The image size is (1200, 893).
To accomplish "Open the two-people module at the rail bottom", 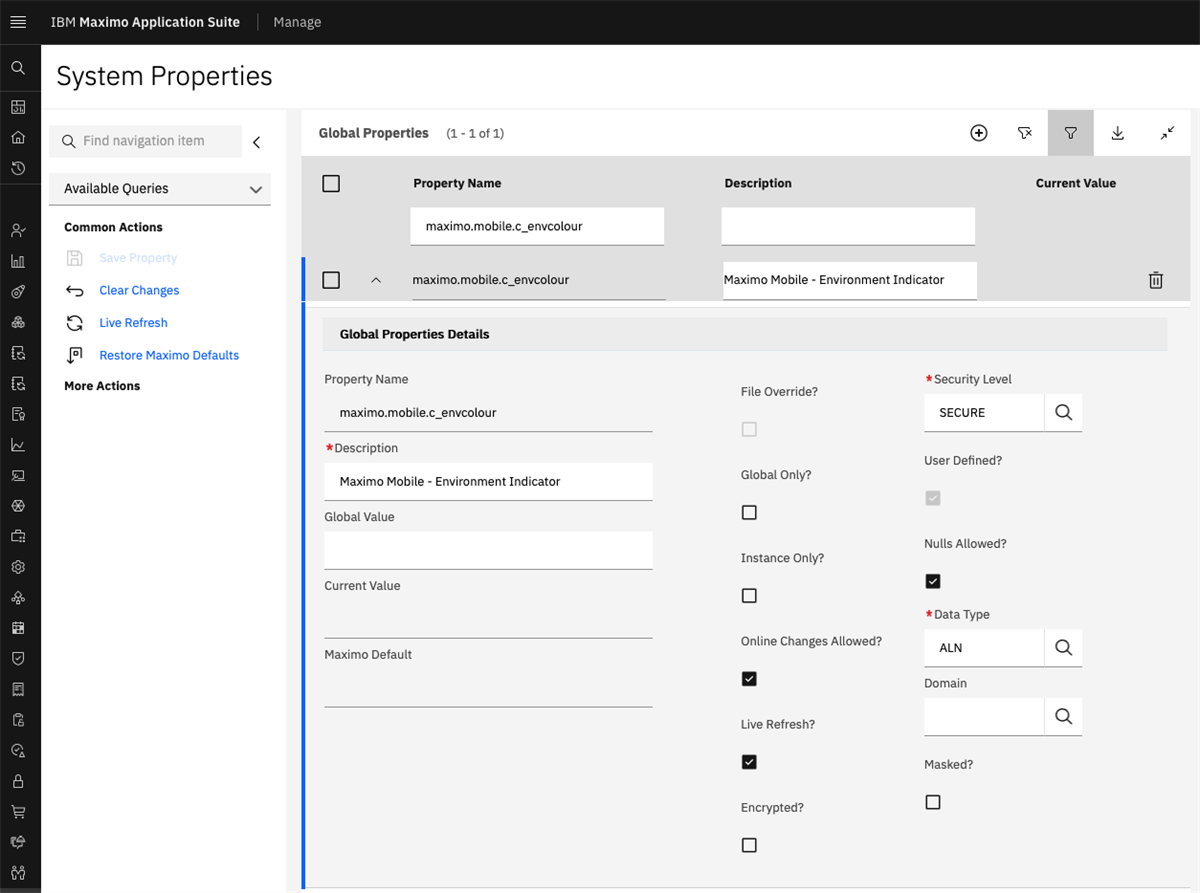I will pyautogui.click(x=18, y=872).
